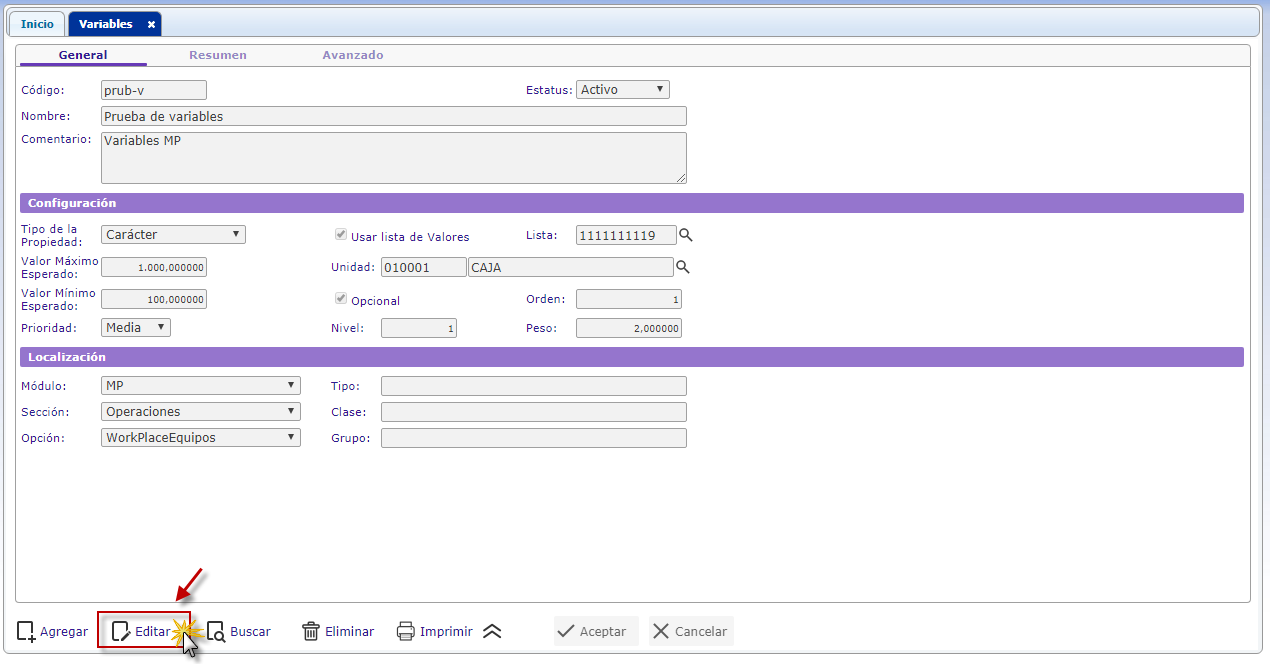Image resolution: width=1270 pixels, height=664 pixels.
Task: Click the Editar pencil icon
Action: [x=121, y=631]
